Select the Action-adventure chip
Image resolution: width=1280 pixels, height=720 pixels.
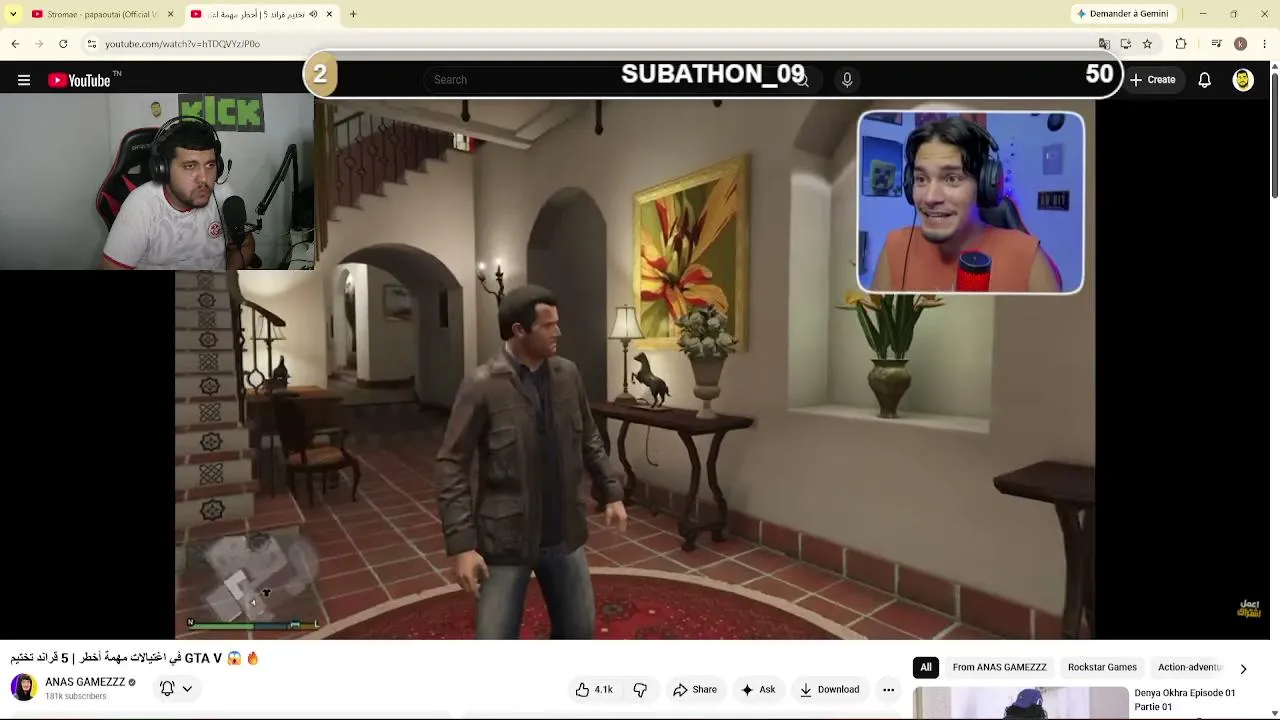pyautogui.click(x=1190, y=667)
